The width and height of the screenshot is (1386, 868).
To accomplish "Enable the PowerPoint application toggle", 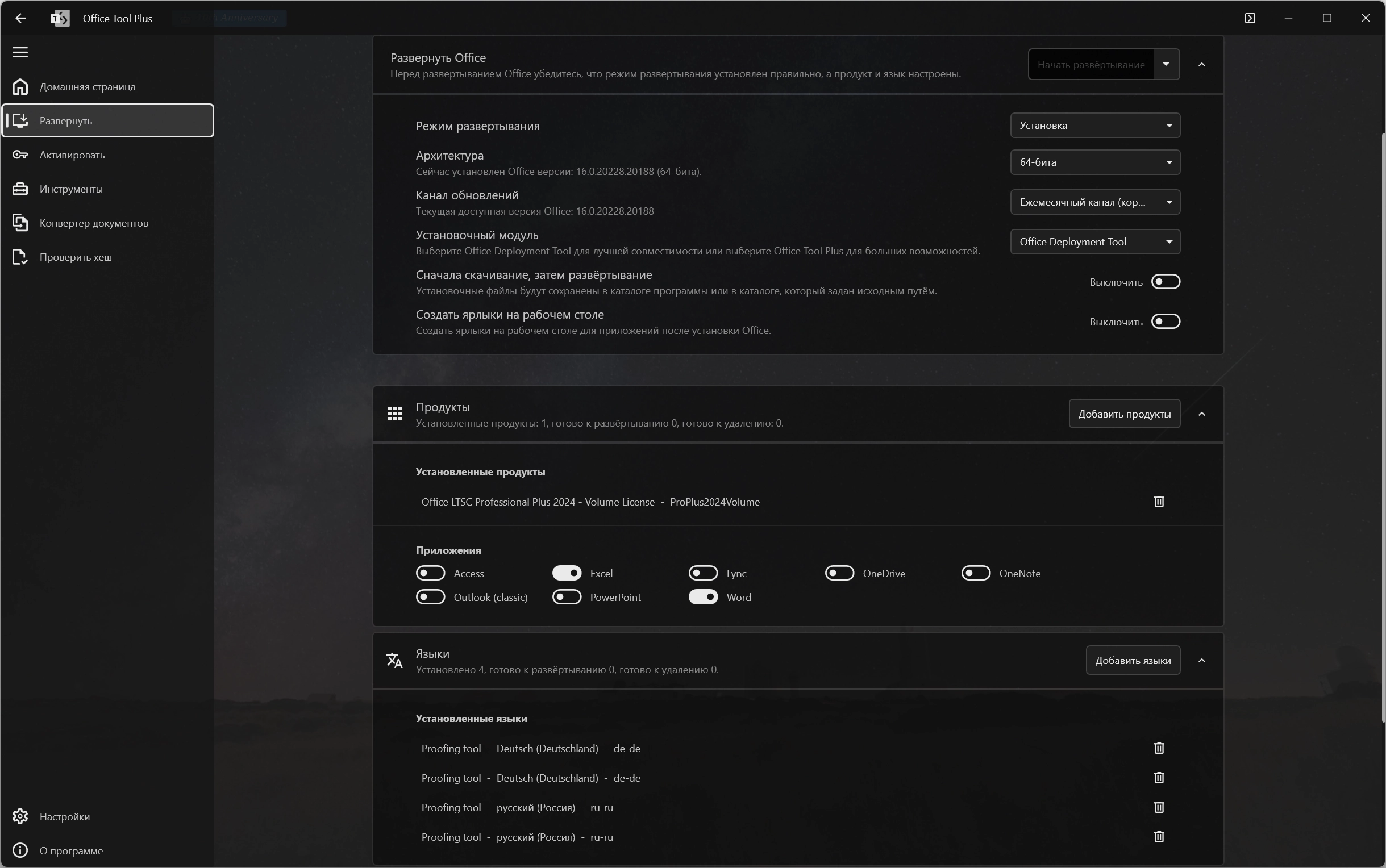I will pyautogui.click(x=567, y=597).
